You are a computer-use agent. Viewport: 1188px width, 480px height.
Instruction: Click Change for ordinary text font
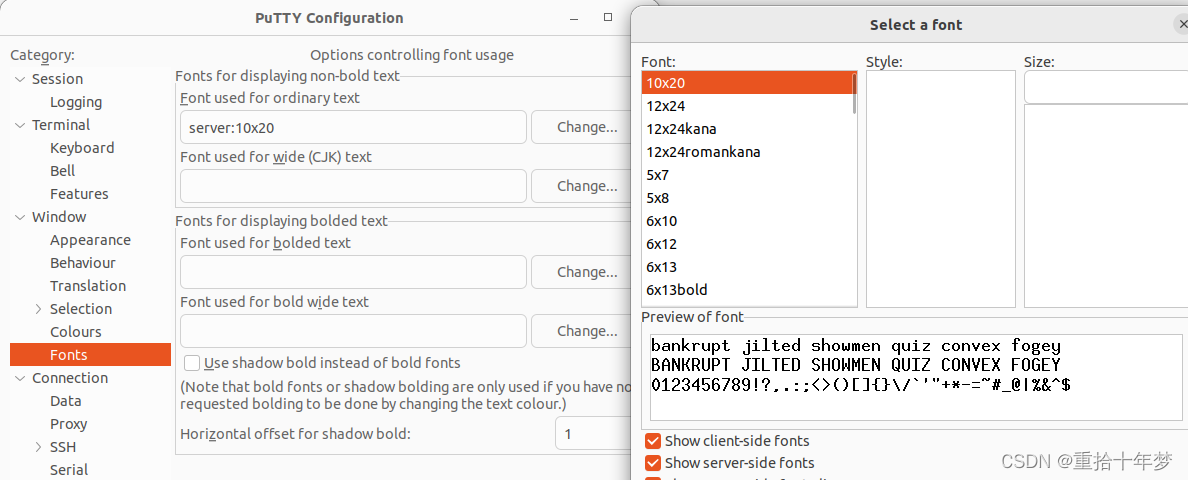point(582,127)
